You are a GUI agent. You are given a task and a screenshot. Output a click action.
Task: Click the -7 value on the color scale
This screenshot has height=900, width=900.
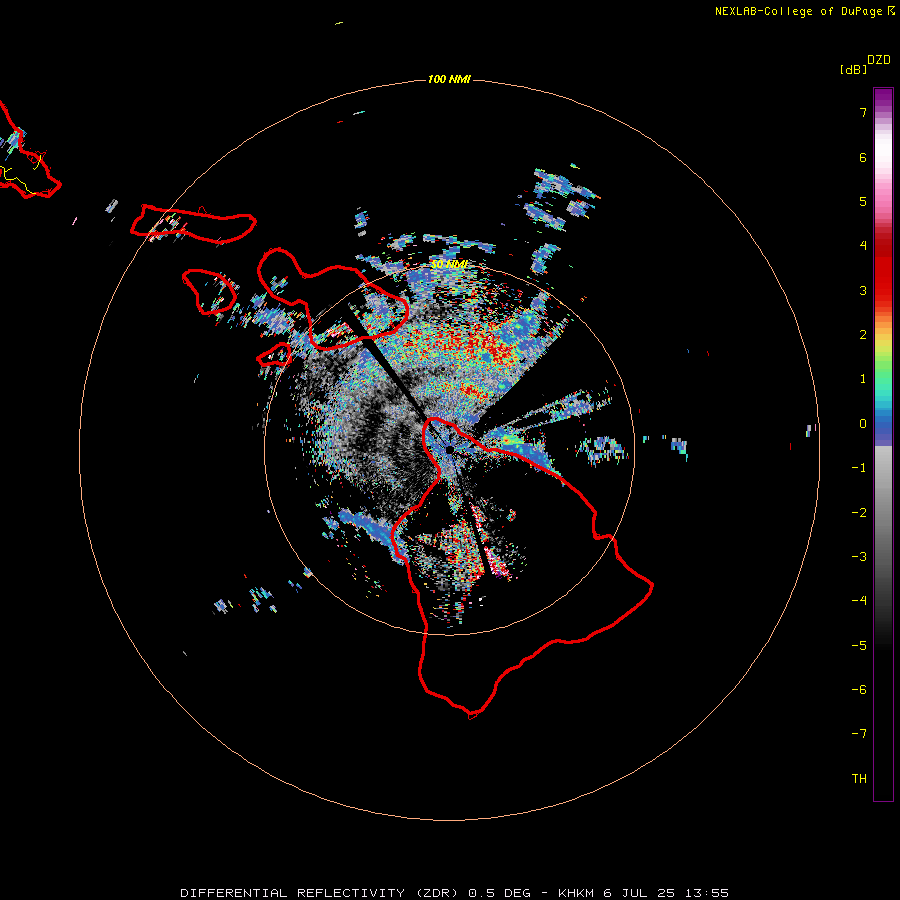point(859,734)
